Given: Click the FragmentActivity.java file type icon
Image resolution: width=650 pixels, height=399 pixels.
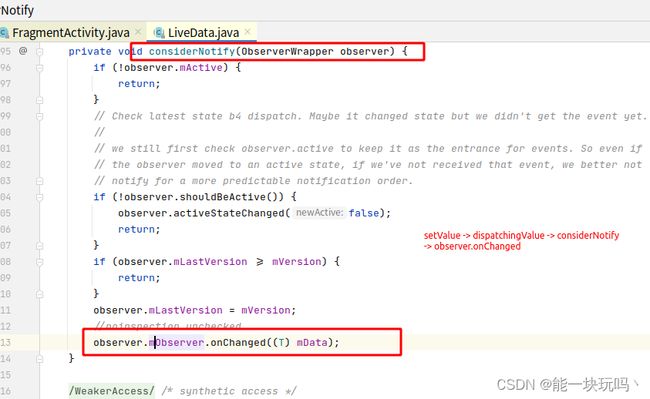Looking at the screenshot, I should coord(4,33).
